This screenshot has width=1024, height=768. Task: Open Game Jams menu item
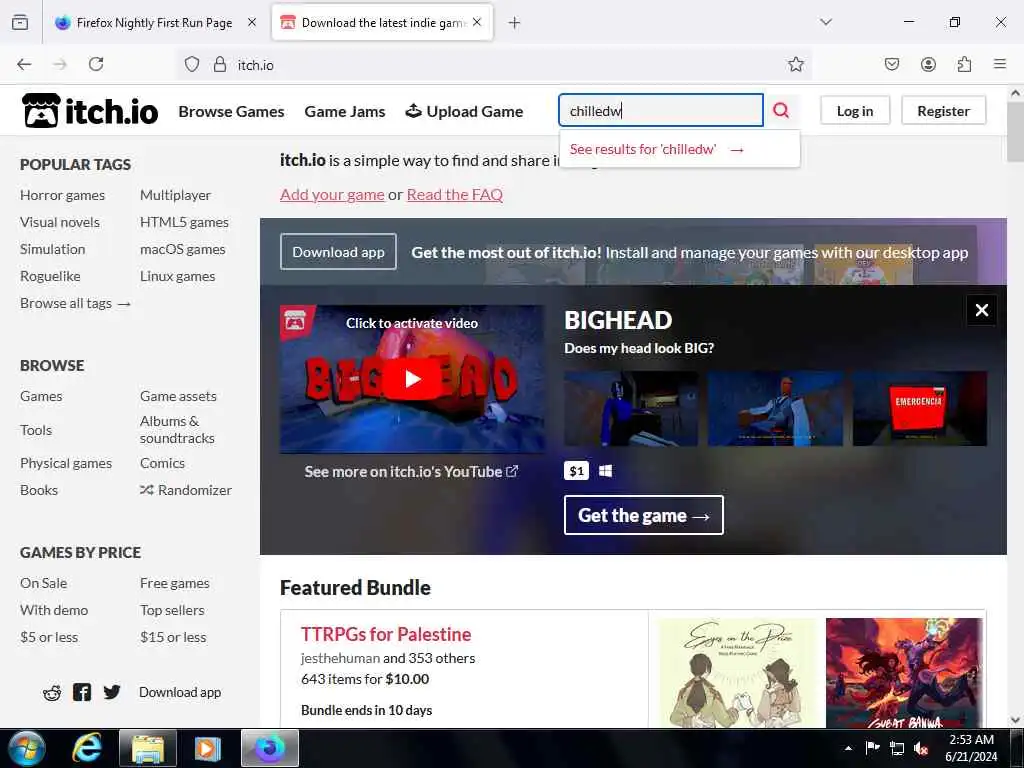point(345,112)
